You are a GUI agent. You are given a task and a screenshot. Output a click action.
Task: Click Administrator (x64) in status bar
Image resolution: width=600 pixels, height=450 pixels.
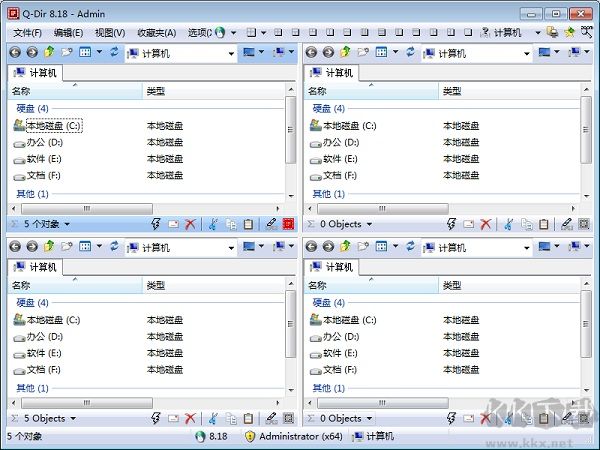pos(294,437)
